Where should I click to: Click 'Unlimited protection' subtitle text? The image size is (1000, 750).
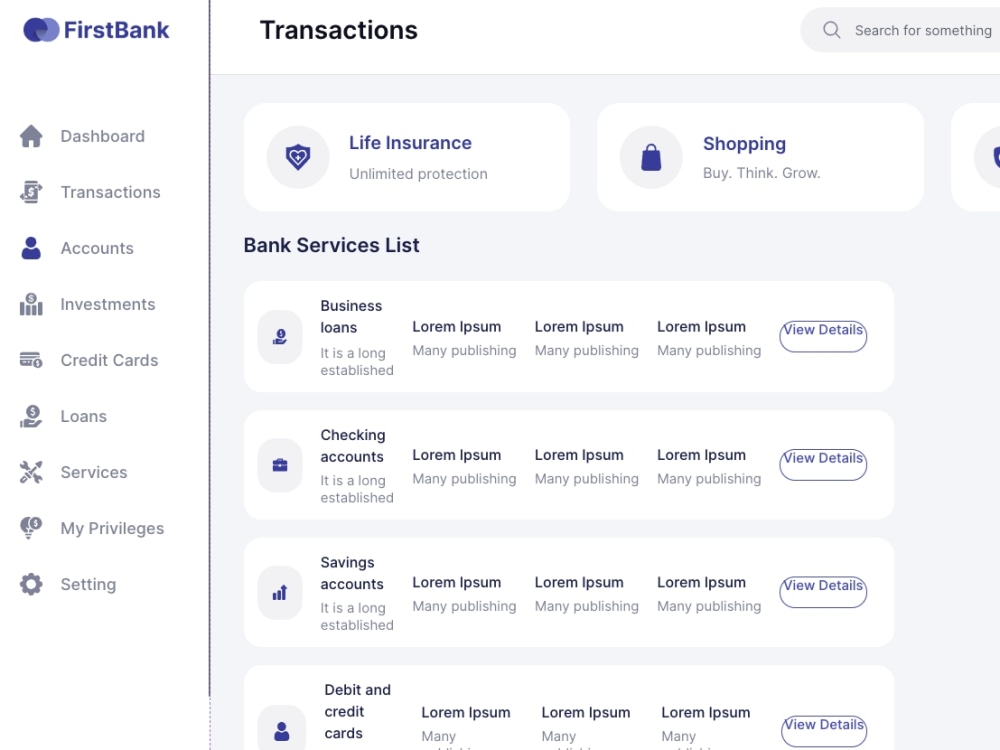[x=418, y=174]
